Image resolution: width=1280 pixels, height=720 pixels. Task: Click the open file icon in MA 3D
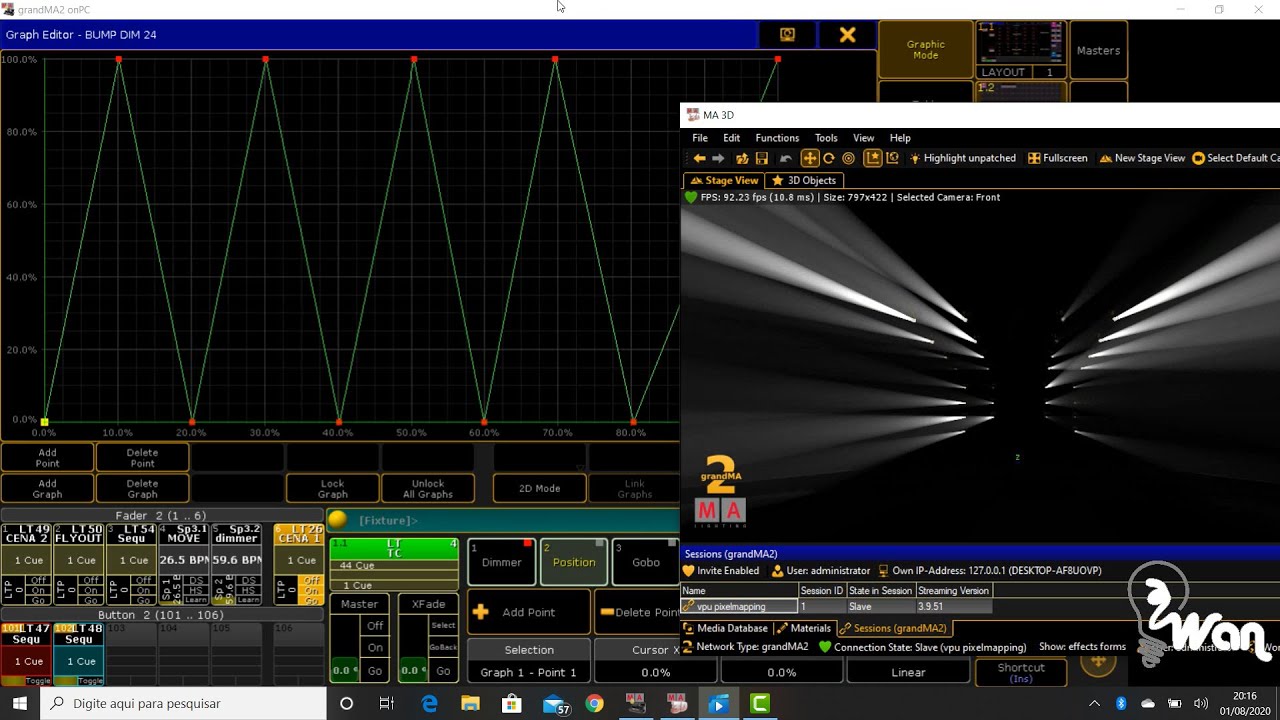coord(742,158)
